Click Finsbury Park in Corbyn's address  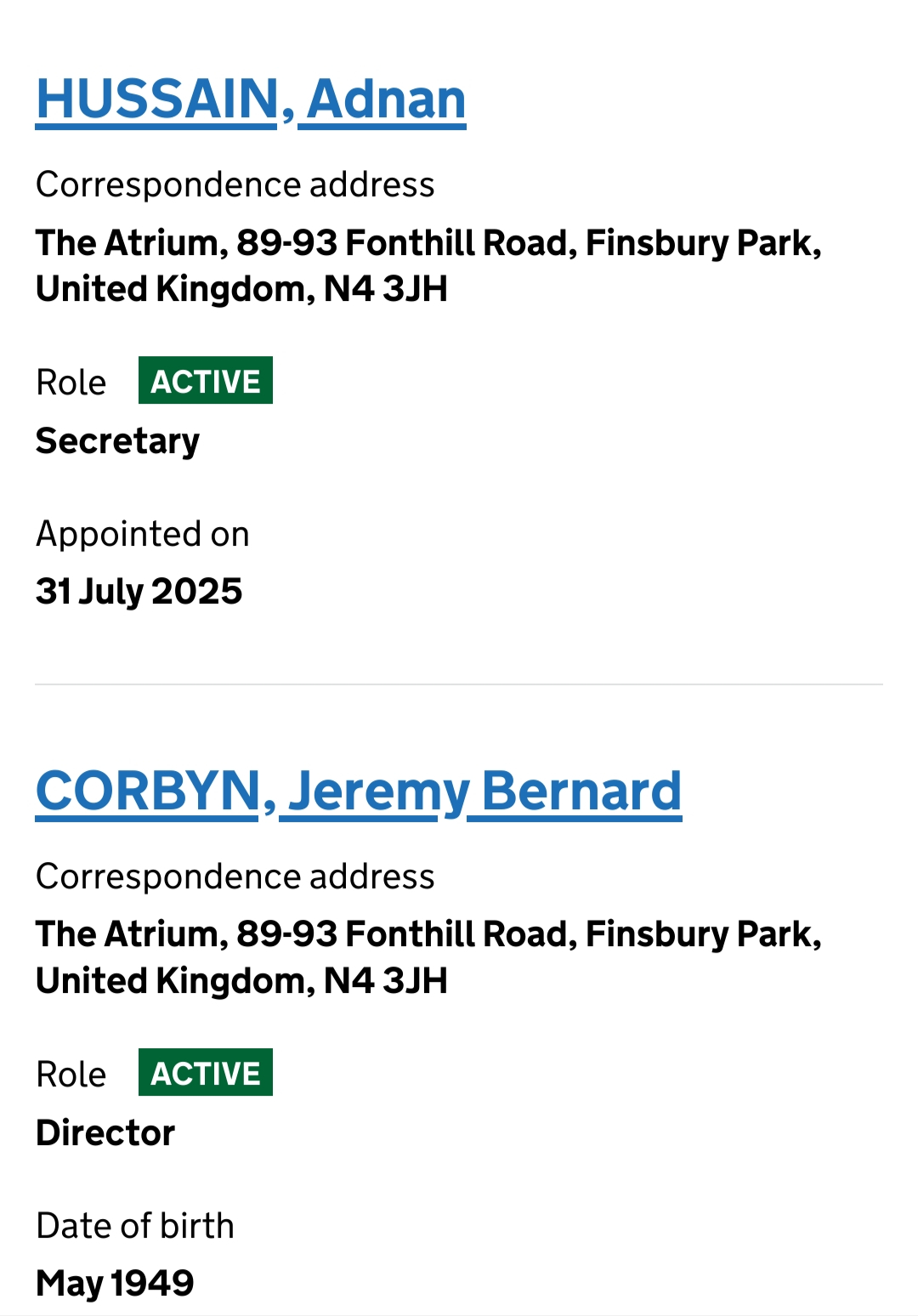(x=702, y=934)
